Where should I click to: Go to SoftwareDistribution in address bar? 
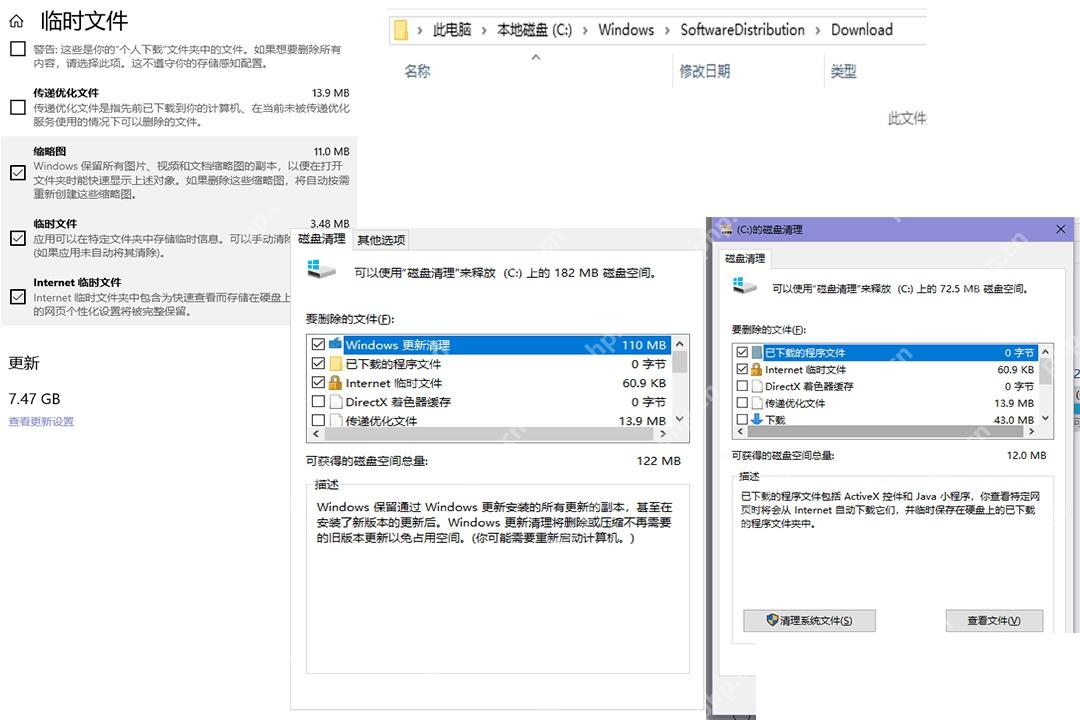point(742,30)
